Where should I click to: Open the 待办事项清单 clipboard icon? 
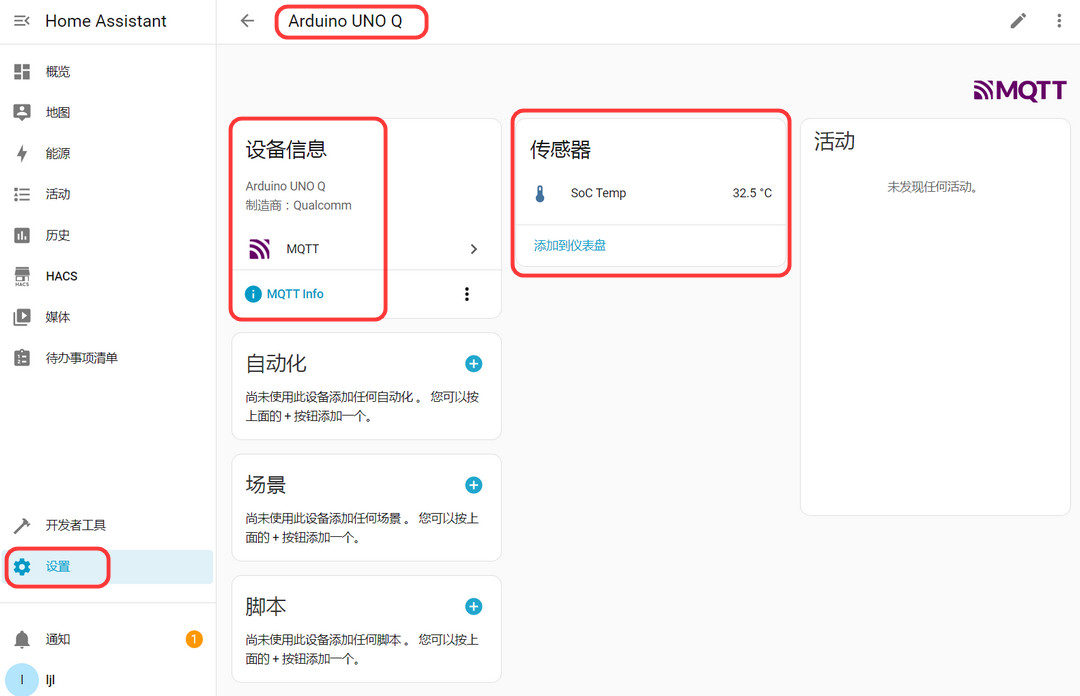(x=22, y=358)
